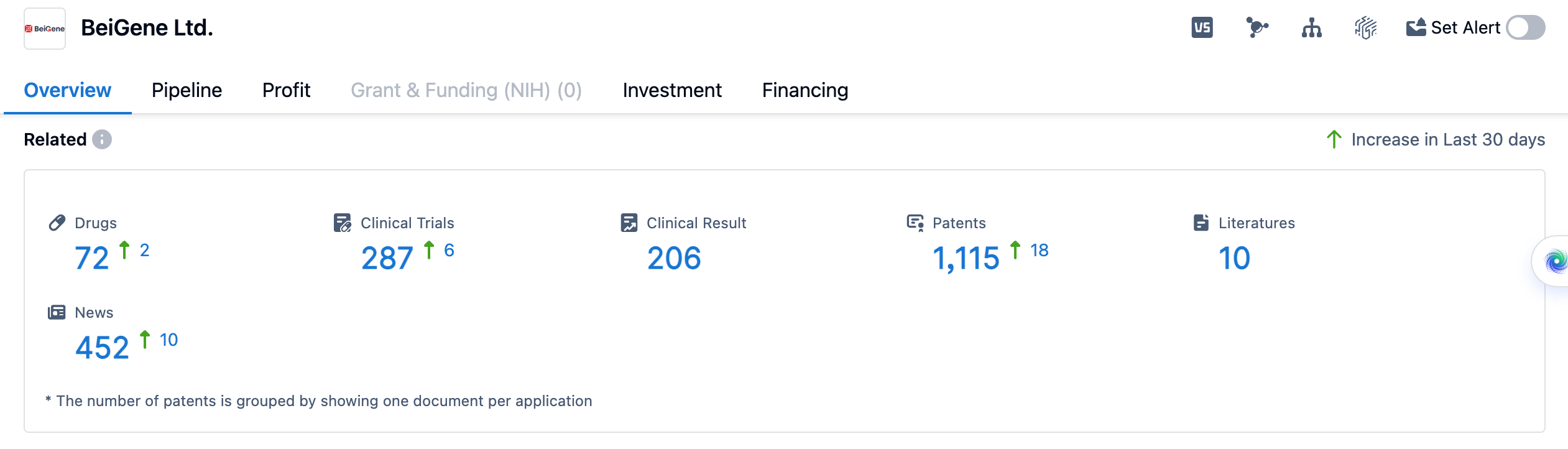Viewport: 1568px width, 449px height.
Task: Click the BeiGene company logo
Action: [x=45, y=29]
